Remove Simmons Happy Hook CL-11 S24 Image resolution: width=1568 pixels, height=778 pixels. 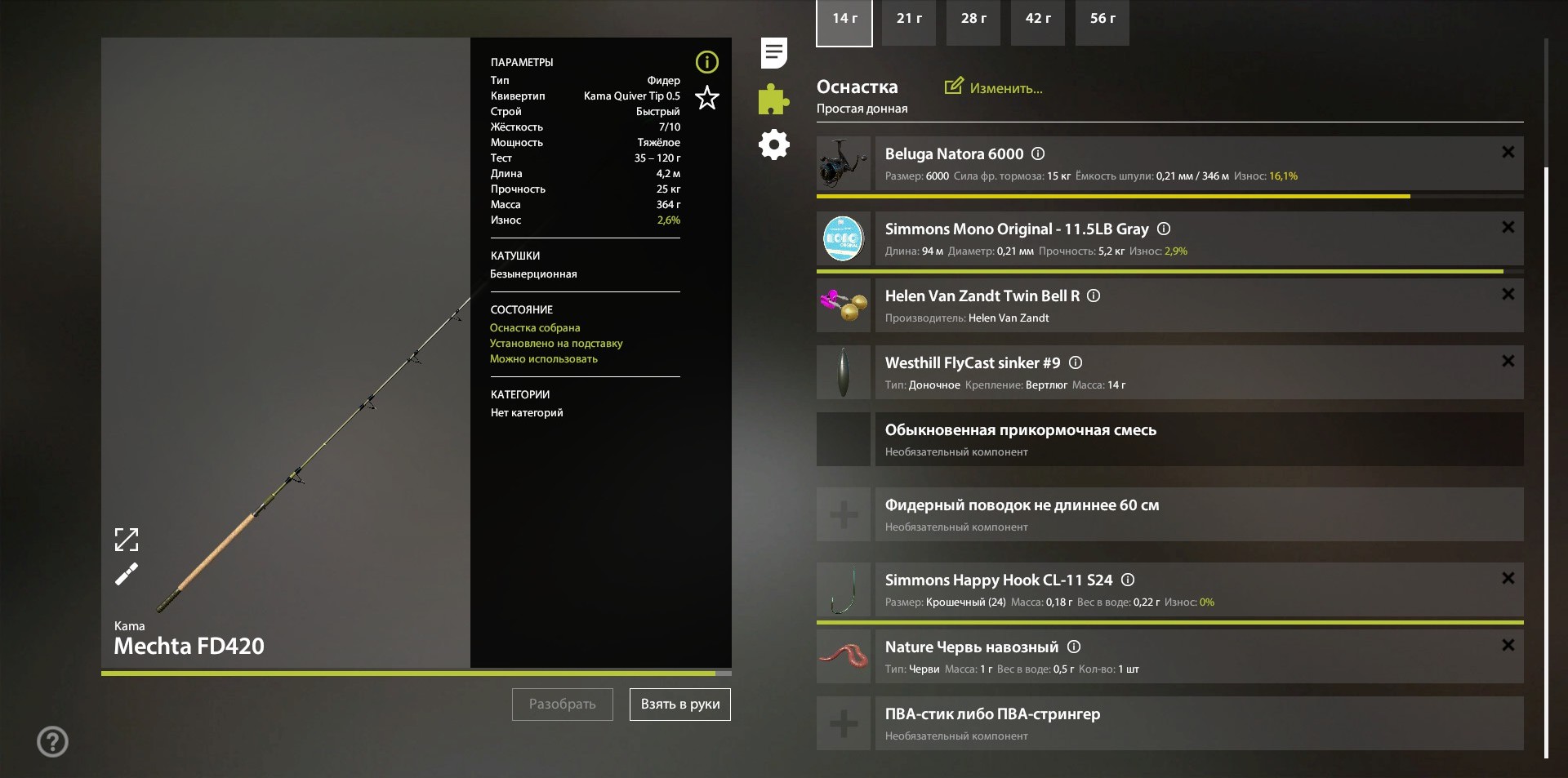(1508, 578)
